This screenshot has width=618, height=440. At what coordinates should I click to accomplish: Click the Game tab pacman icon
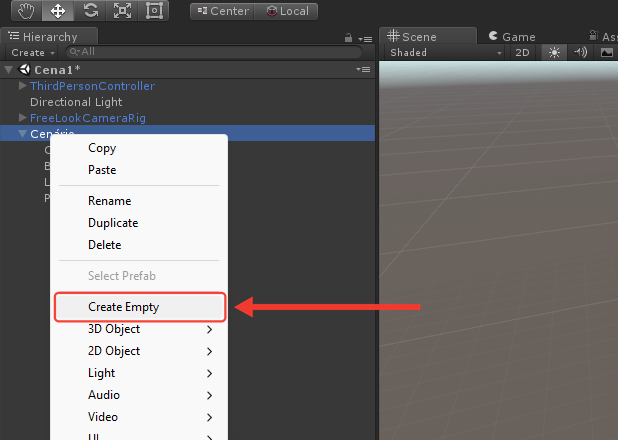coord(493,36)
